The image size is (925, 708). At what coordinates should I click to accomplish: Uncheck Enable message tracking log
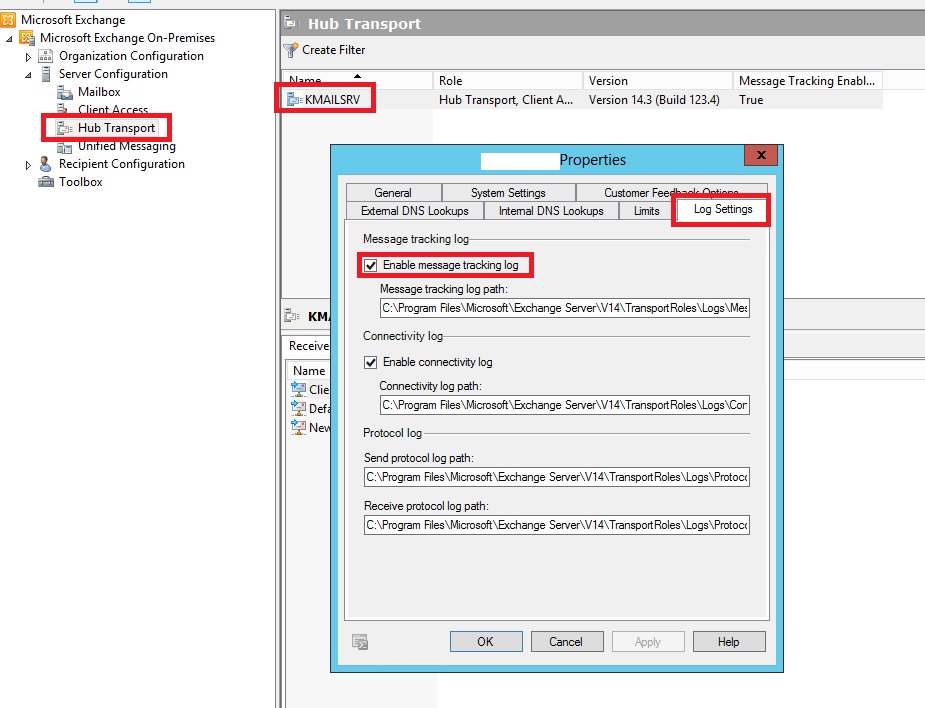pyautogui.click(x=370, y=266)
